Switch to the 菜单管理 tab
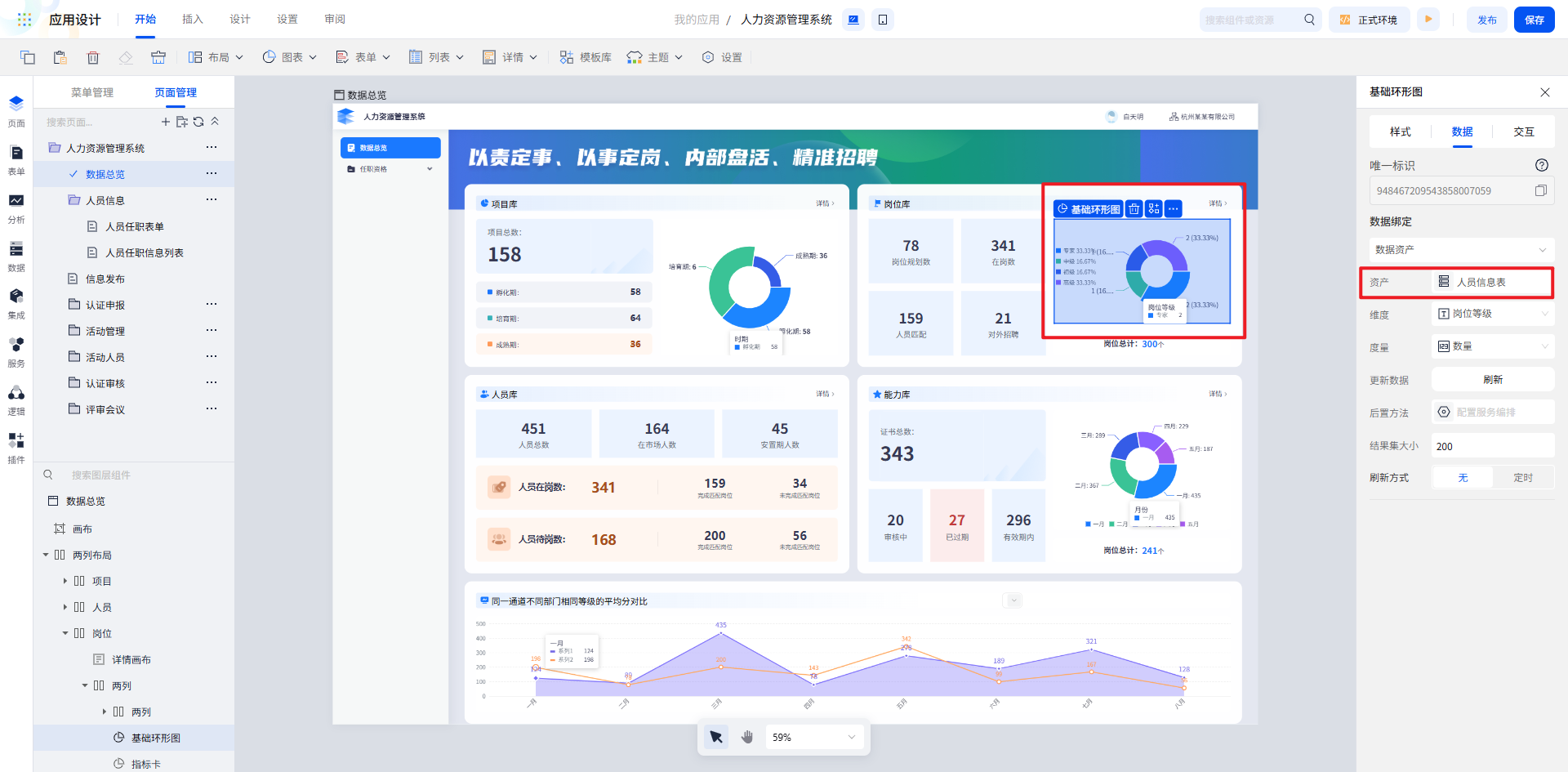 pos(92,92)
